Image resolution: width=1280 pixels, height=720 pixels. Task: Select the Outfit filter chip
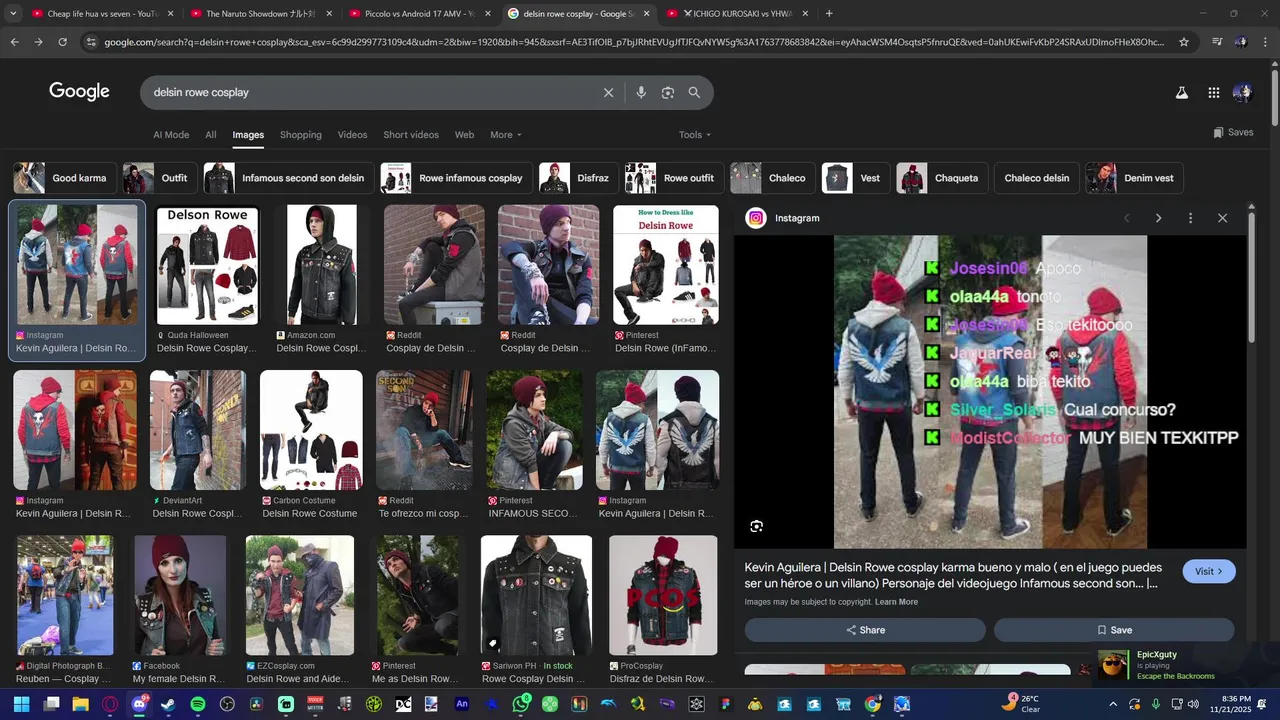coord(159,178)
